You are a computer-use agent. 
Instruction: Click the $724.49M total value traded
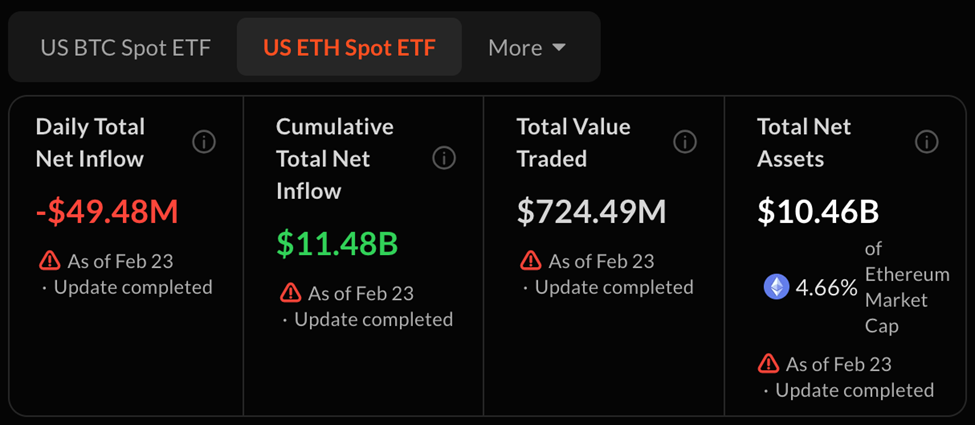pyautogui.click(x=591, y=211)
